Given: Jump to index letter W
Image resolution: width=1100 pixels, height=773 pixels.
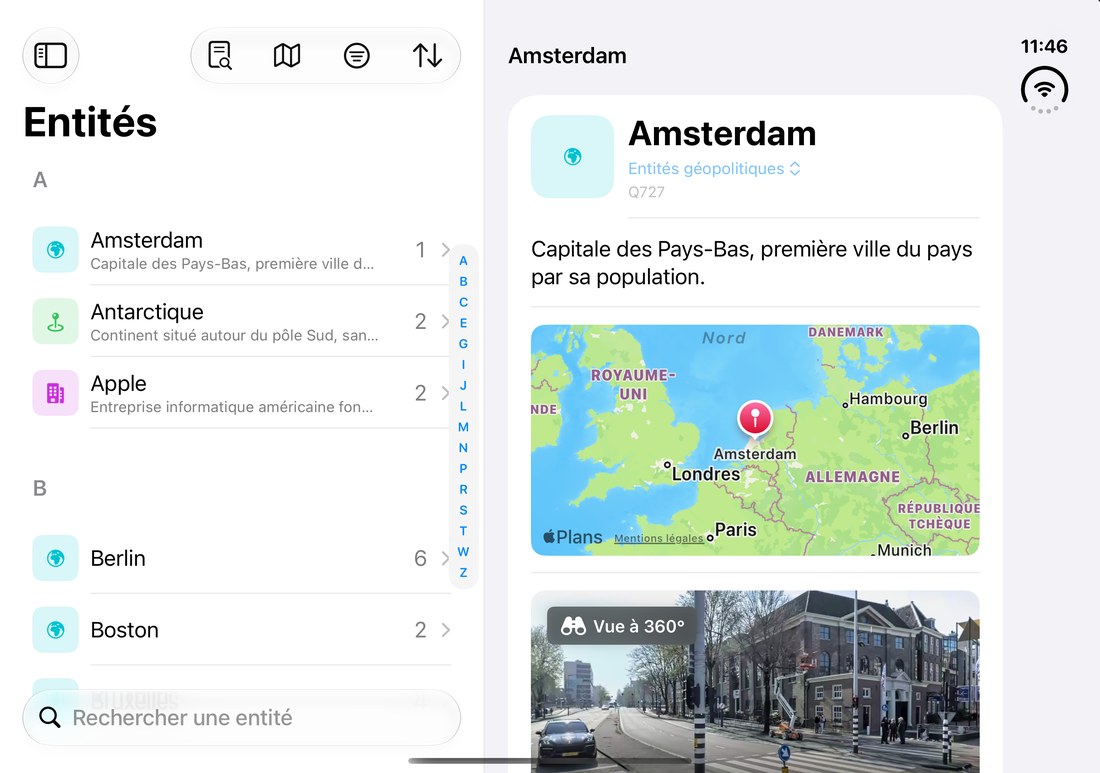Looking at the screenshot, I should (x=463, y=551).
